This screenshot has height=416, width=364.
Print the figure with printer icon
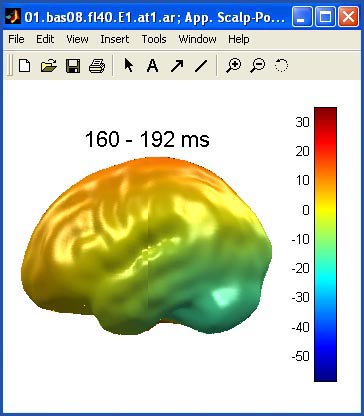pyautogui.click(x=97, y=66)
